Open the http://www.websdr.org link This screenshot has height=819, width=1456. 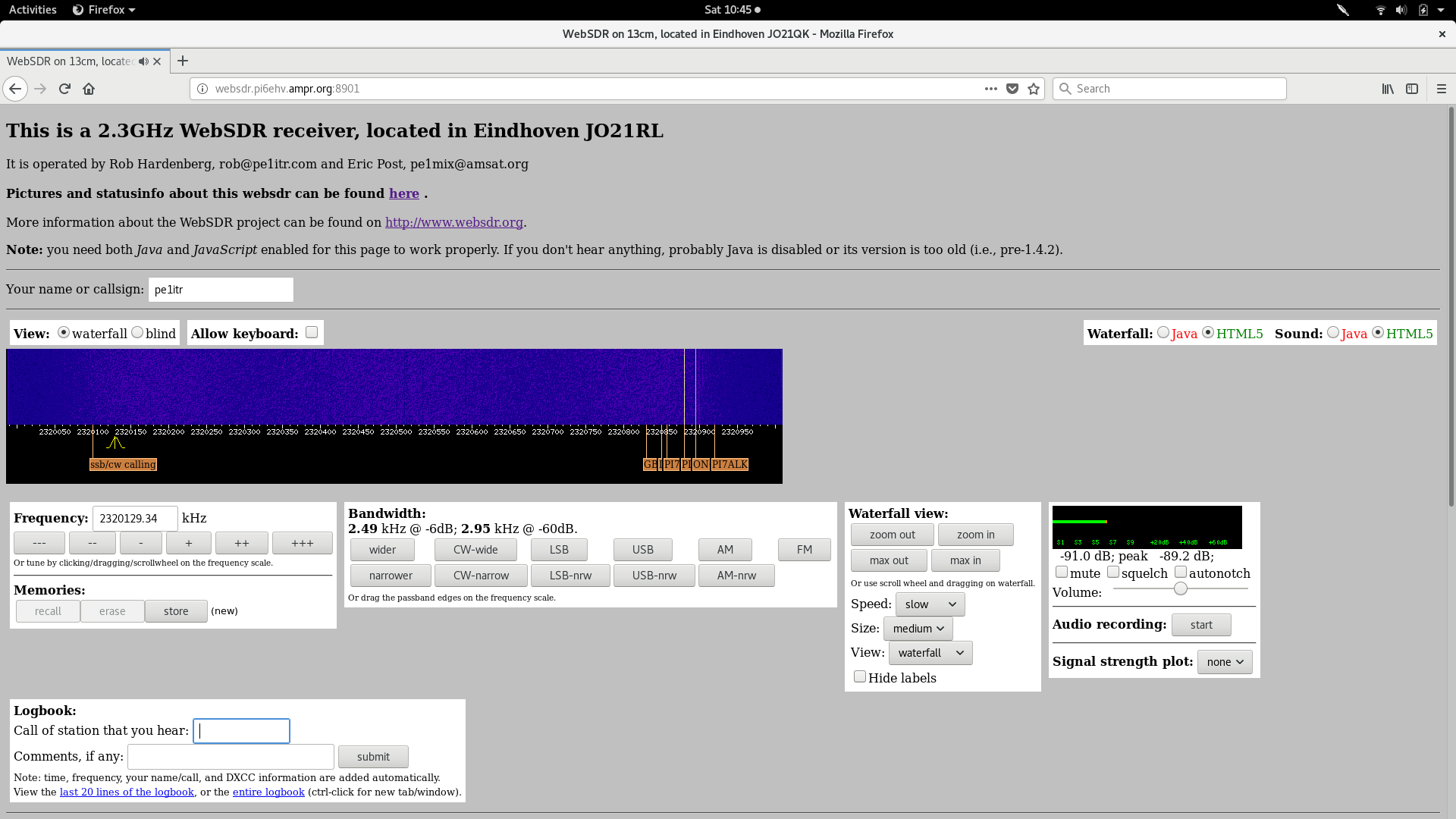tap(454, 222)
